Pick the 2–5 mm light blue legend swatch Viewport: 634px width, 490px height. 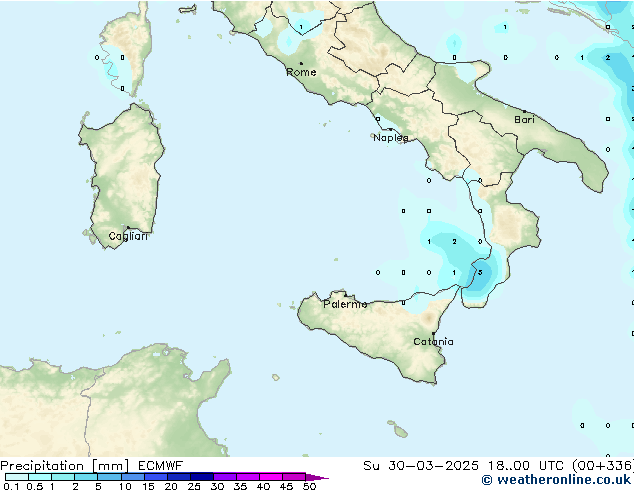pos(86,477)
